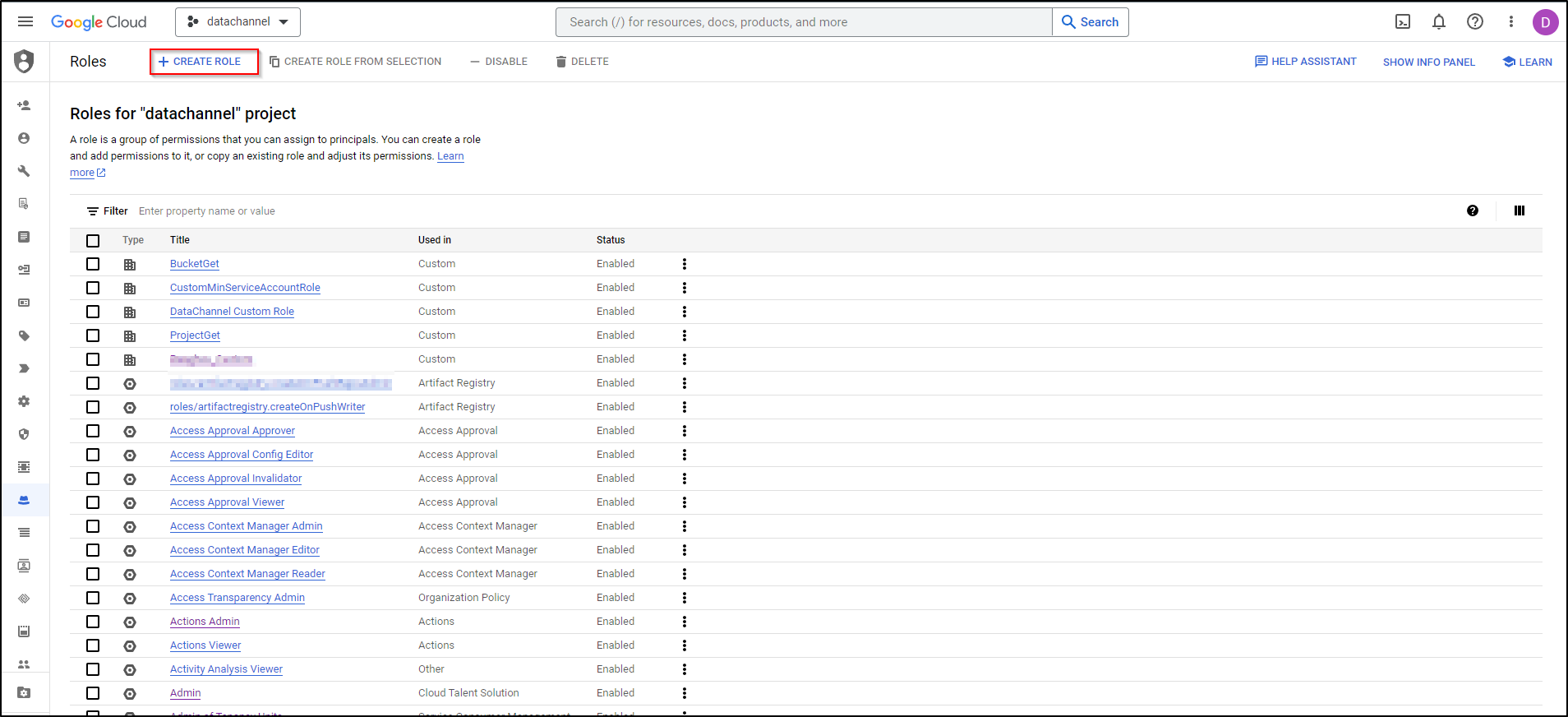Image resolution: width=1568 pixels, height=717 pixels.
Task: Open Actions Admin row three-dot menu
Action: [685, 622]
